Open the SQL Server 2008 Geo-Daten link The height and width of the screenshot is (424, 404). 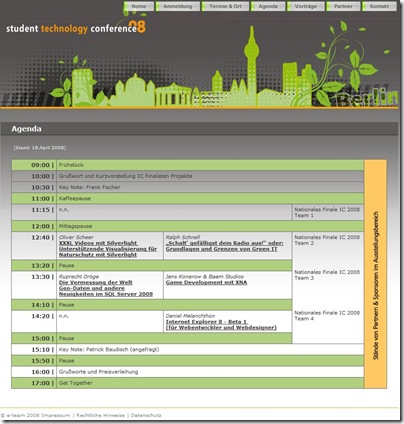point(106,291)
